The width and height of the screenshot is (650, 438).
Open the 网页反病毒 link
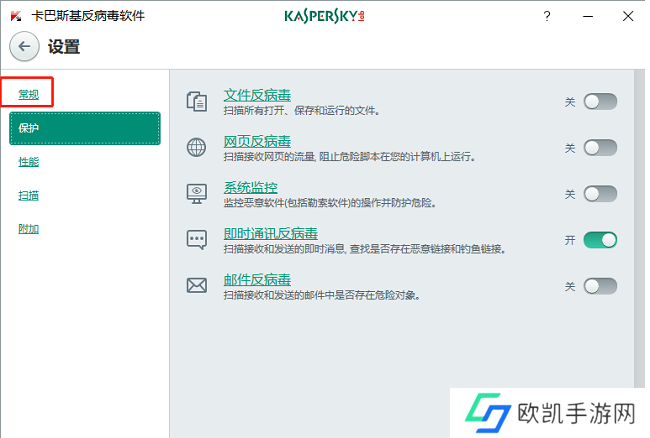(257, 142)
